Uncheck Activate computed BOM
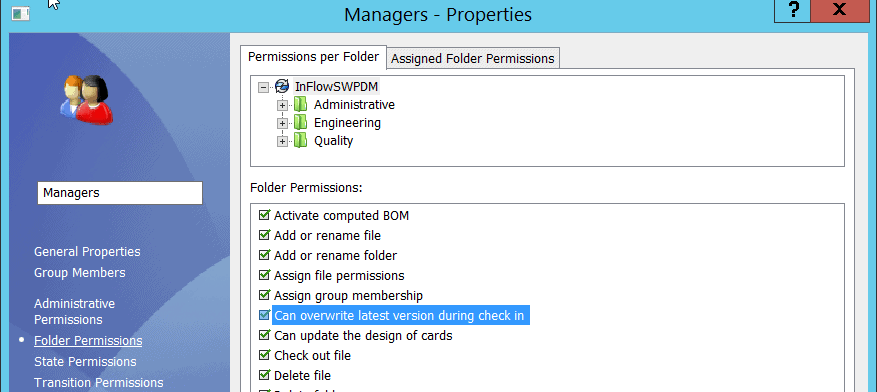 tap(265, 215)
